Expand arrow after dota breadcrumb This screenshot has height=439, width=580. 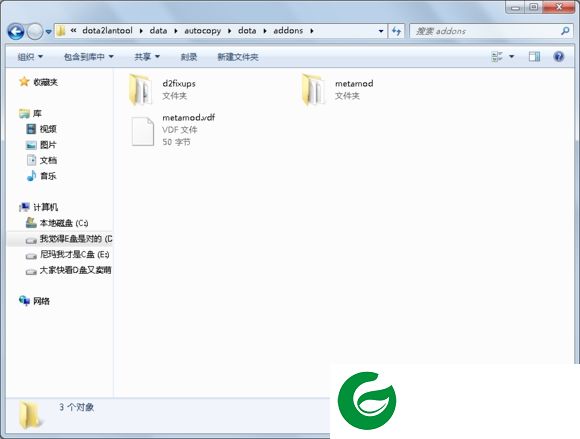pos(265,31)
